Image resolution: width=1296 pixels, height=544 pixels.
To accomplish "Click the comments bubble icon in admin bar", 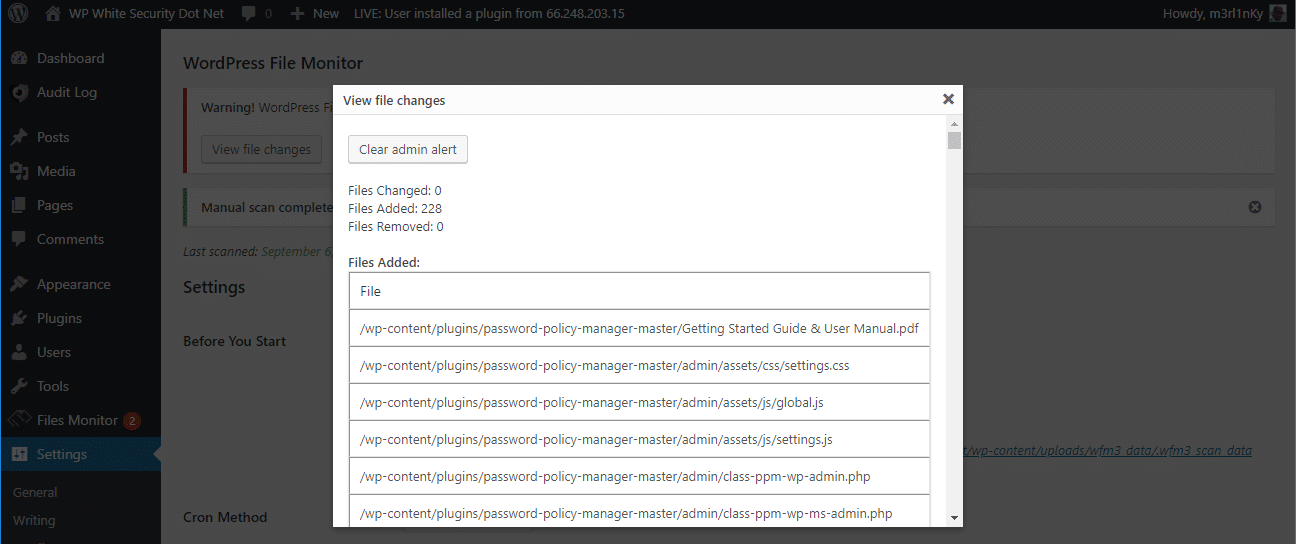I will pos(248,14).
